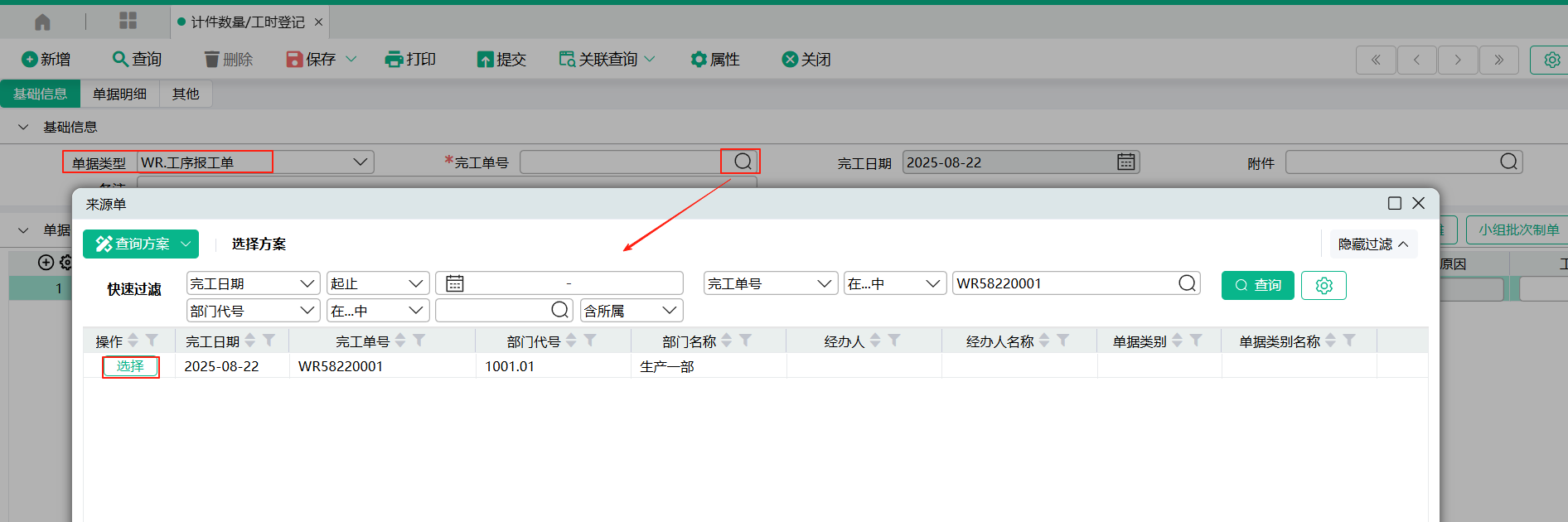Open the 单据类型 dropdown
Viewport: 1568px width, 522px height.
pyautogui.click(x=361, y=162)
